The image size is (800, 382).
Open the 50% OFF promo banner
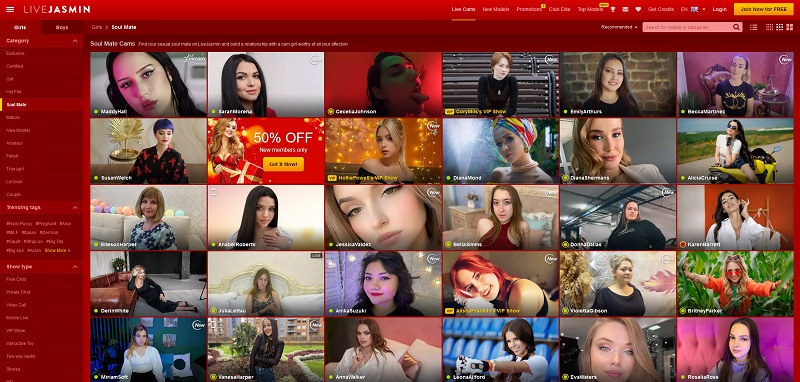click(266, 151)
